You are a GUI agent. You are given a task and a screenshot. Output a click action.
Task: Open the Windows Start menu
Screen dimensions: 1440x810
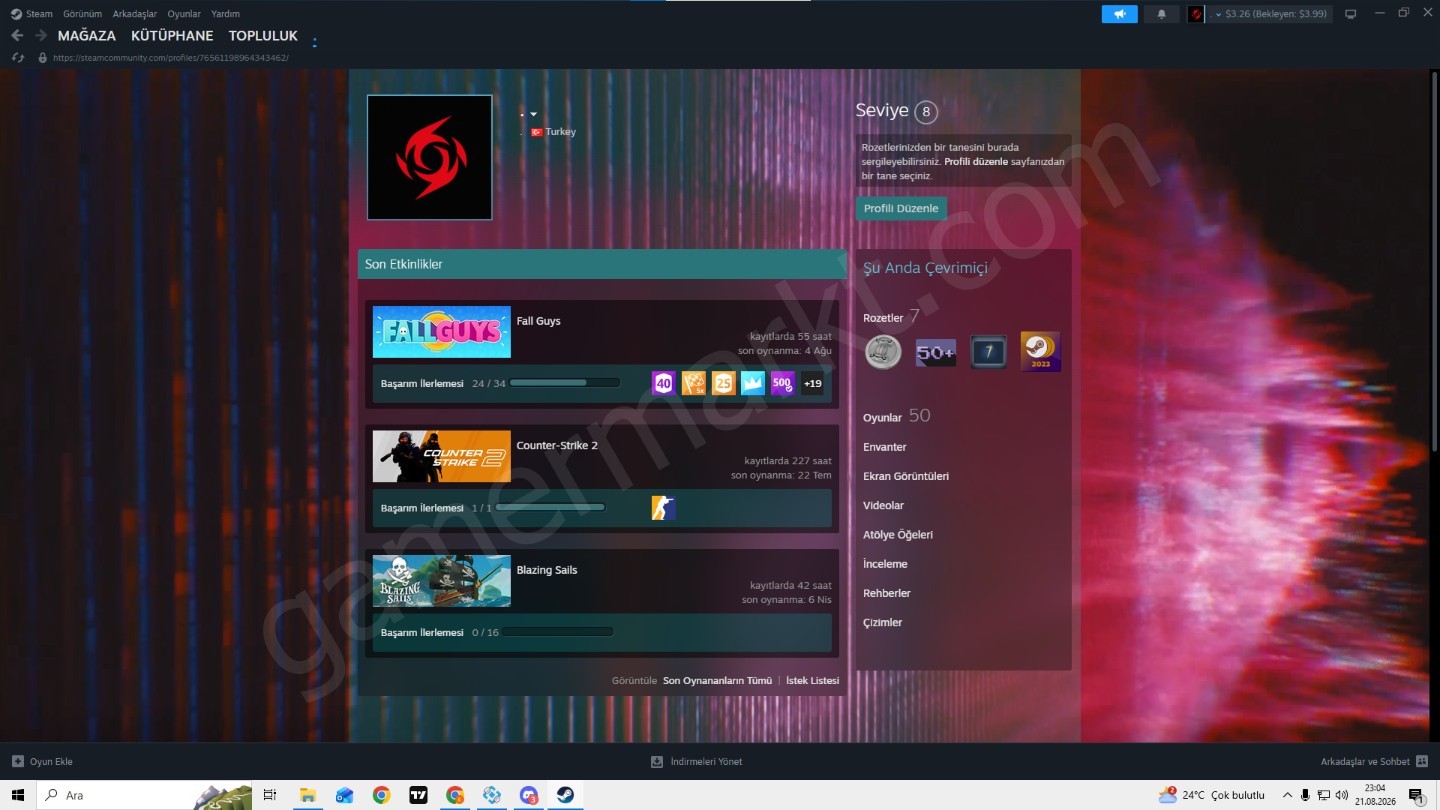(x=19, y=795)
